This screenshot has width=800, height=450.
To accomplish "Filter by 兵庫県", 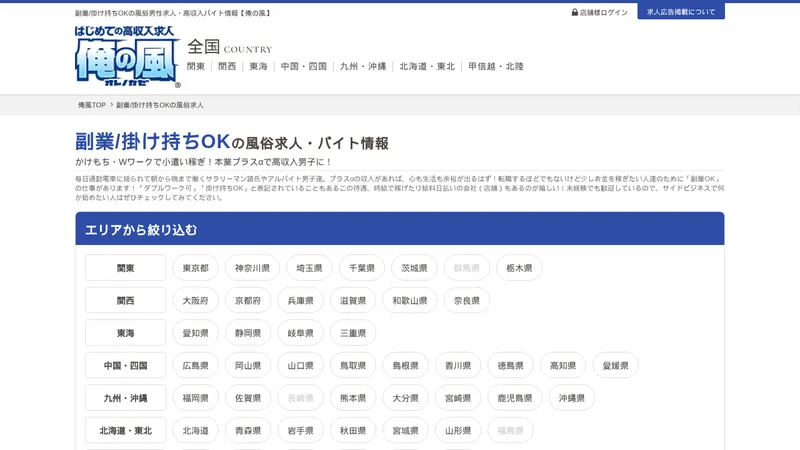I will [301, 301].
